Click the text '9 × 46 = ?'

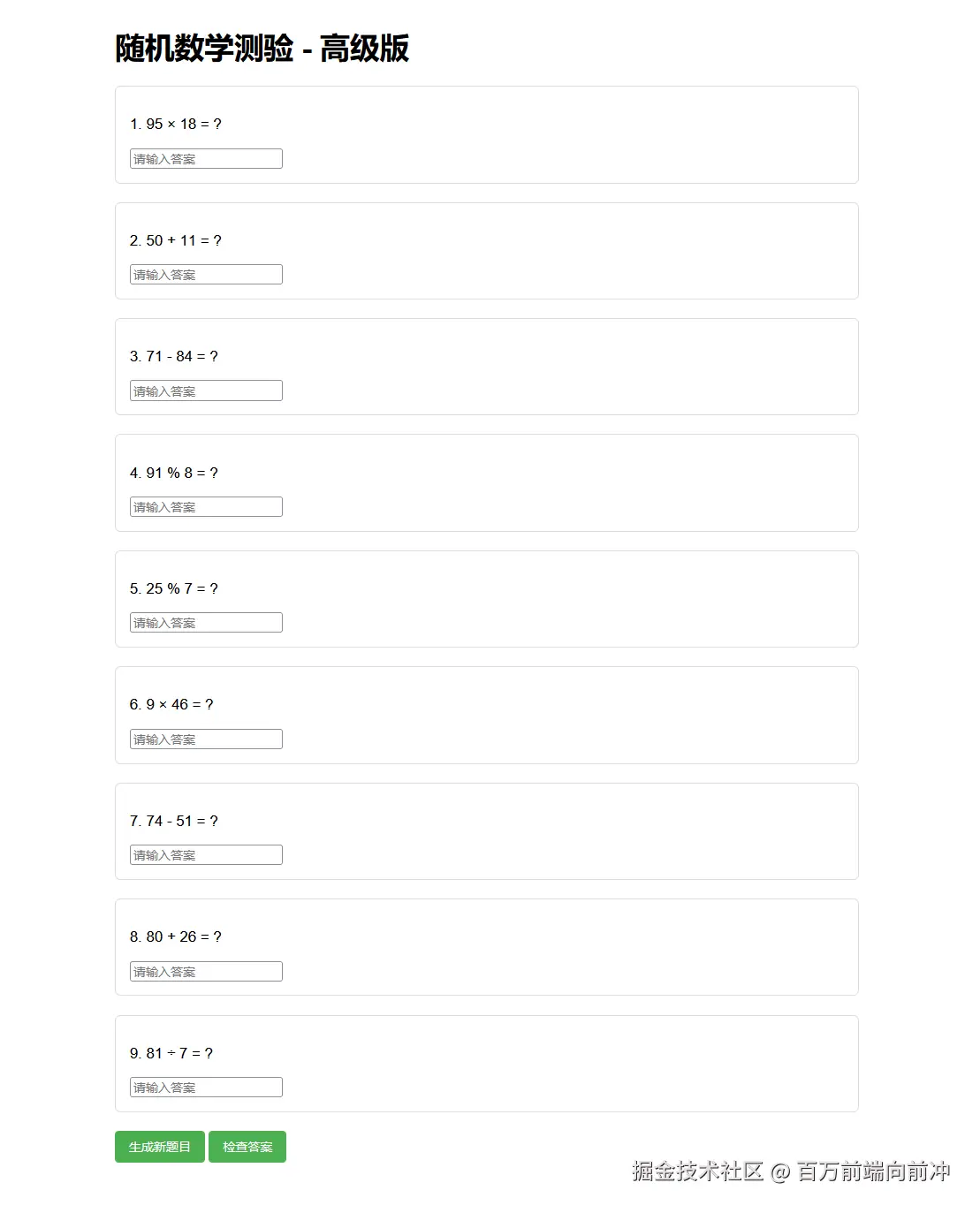pos(171,704)
